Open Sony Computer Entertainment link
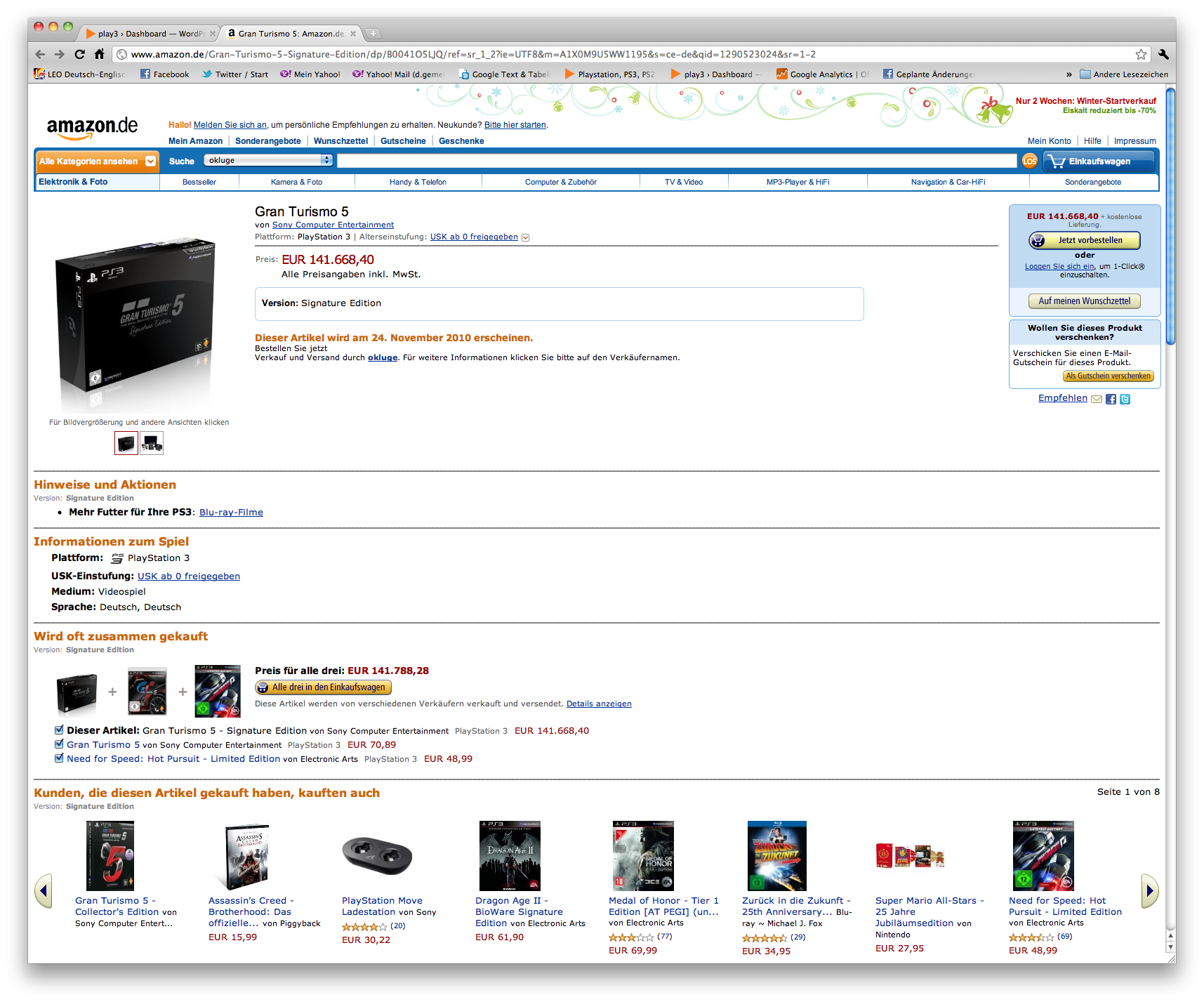This screenshot has height=1002, width=1204. (x=333, y=225)
